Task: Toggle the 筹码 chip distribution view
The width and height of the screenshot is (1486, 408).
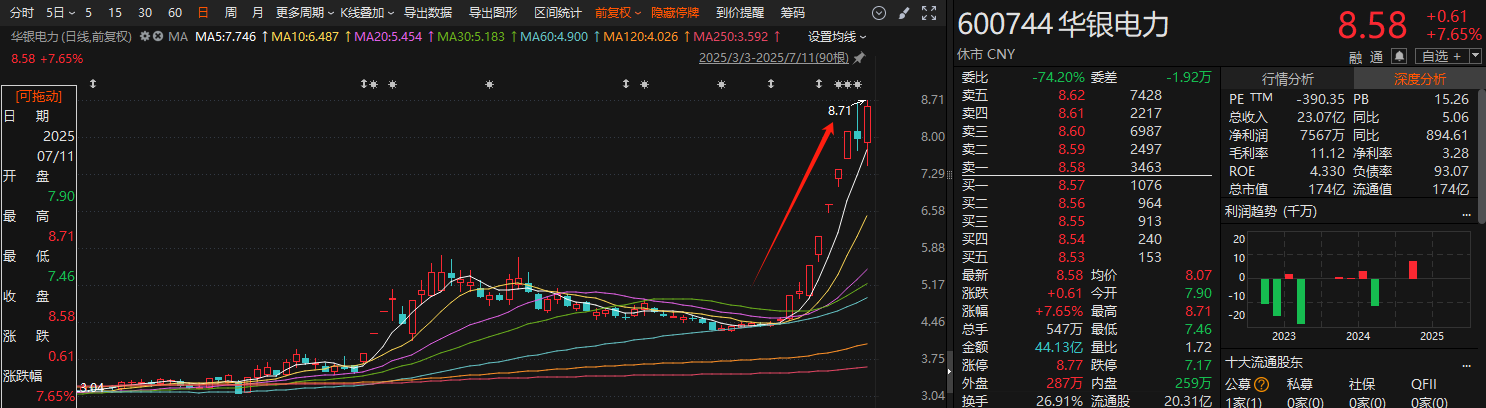Action: tap(792, 13)
